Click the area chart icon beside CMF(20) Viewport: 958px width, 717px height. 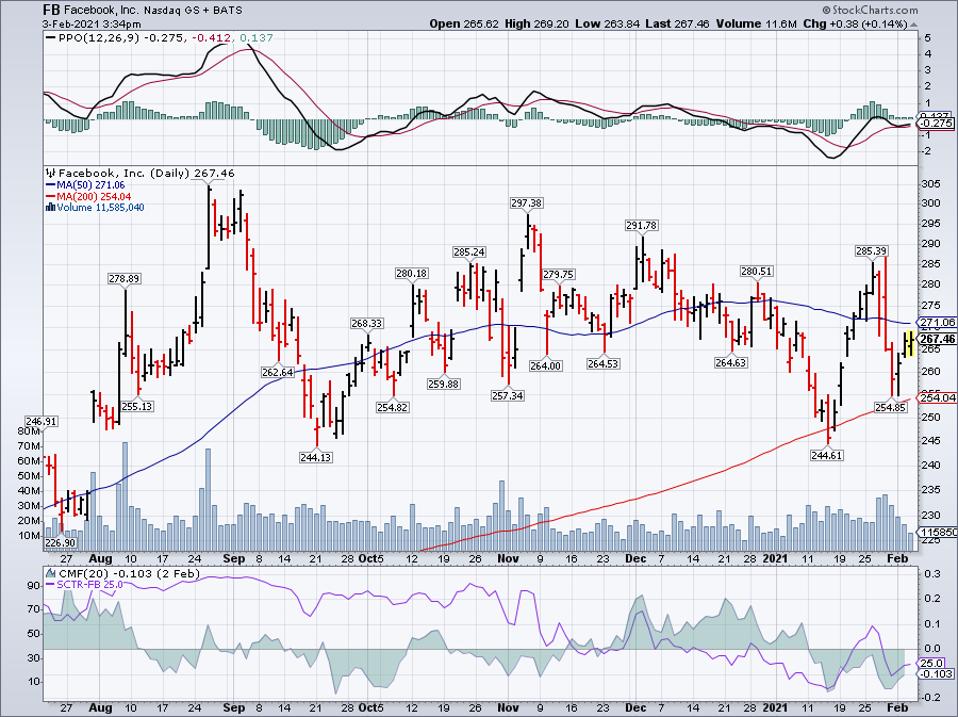(x=51, y=574)
